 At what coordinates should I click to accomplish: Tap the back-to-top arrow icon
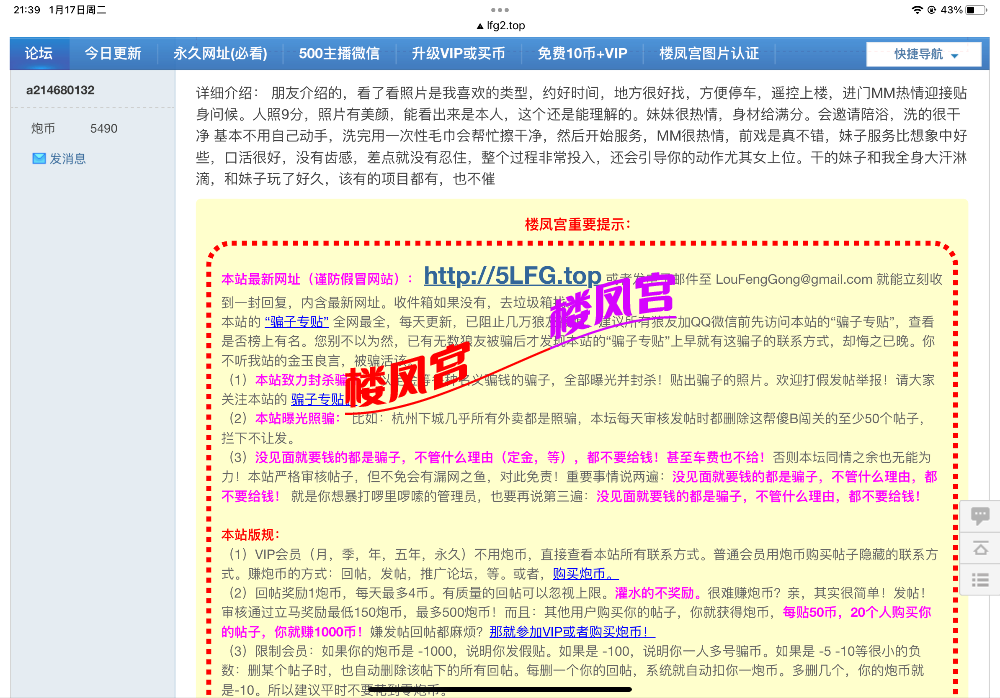click(x=980, y=547)
